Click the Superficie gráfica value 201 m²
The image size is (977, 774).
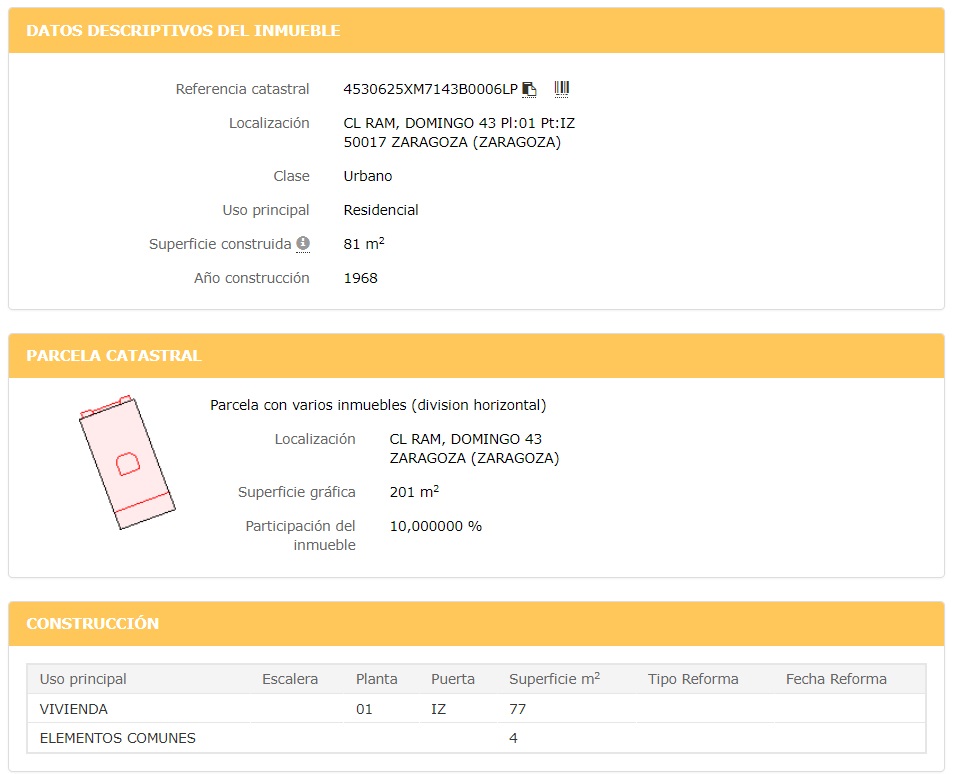click(x=414, y=492)
